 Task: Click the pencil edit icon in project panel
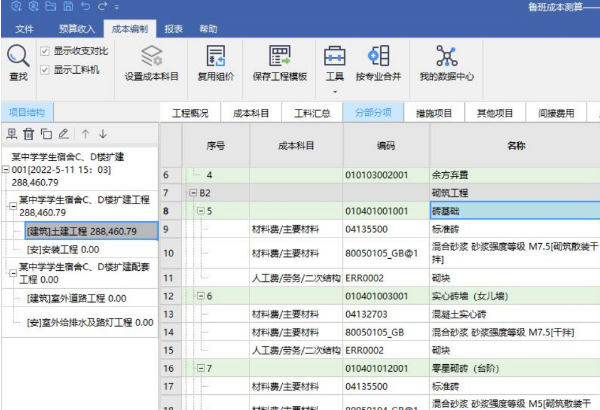(x=64, y=134)
